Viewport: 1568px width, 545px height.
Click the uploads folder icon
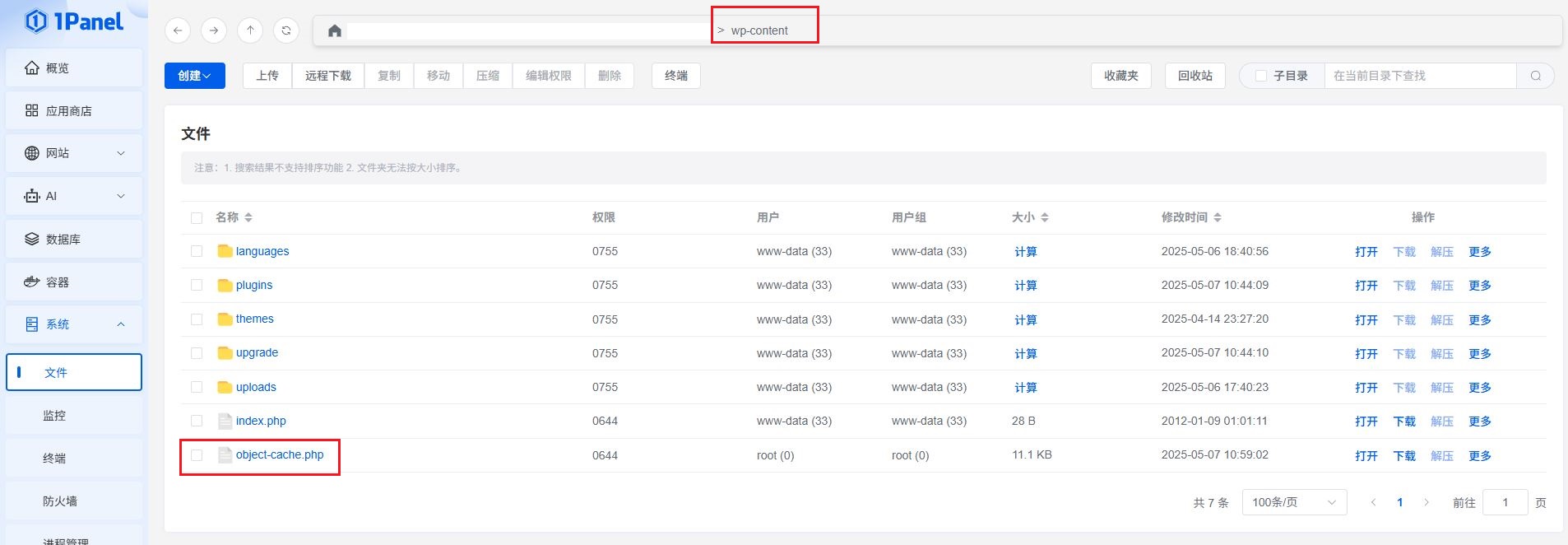click(x=225, y=387)
